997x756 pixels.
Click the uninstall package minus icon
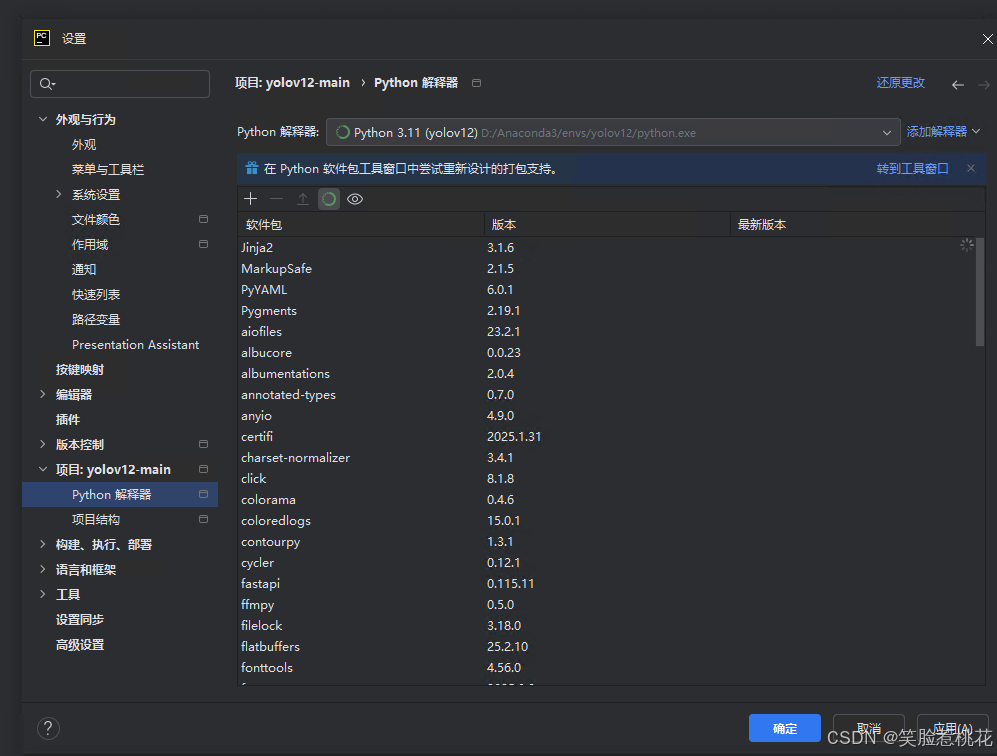[x=277, y=199]
